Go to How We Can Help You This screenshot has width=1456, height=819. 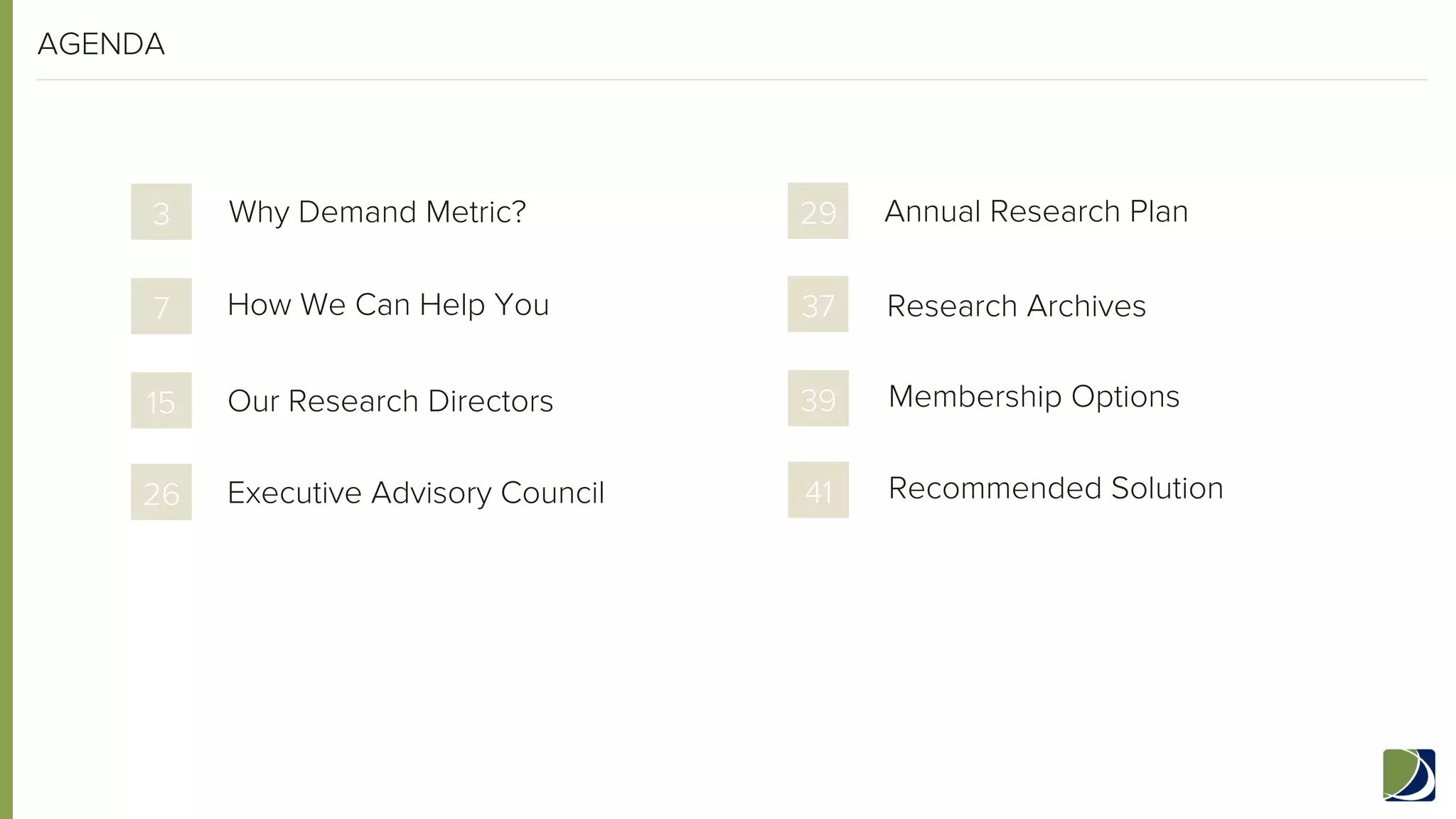388,305
